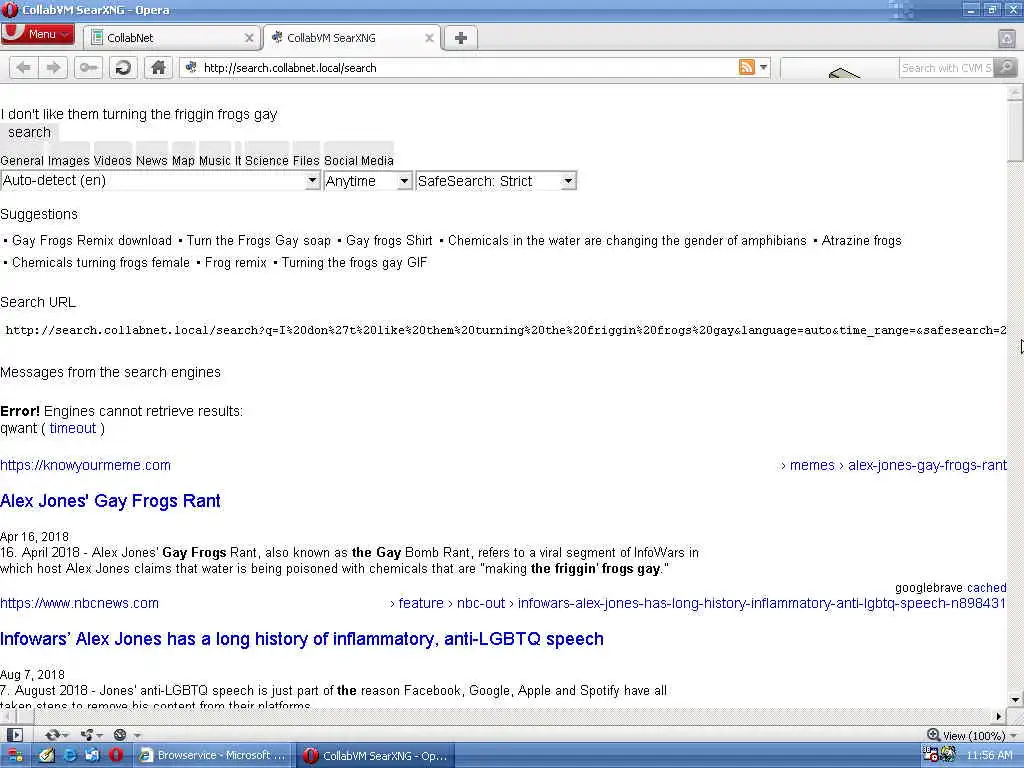This screenshot has width=1024, height=768.
Task: Open the SafeSearch: Strict dropdown
Action: (496, 181)
